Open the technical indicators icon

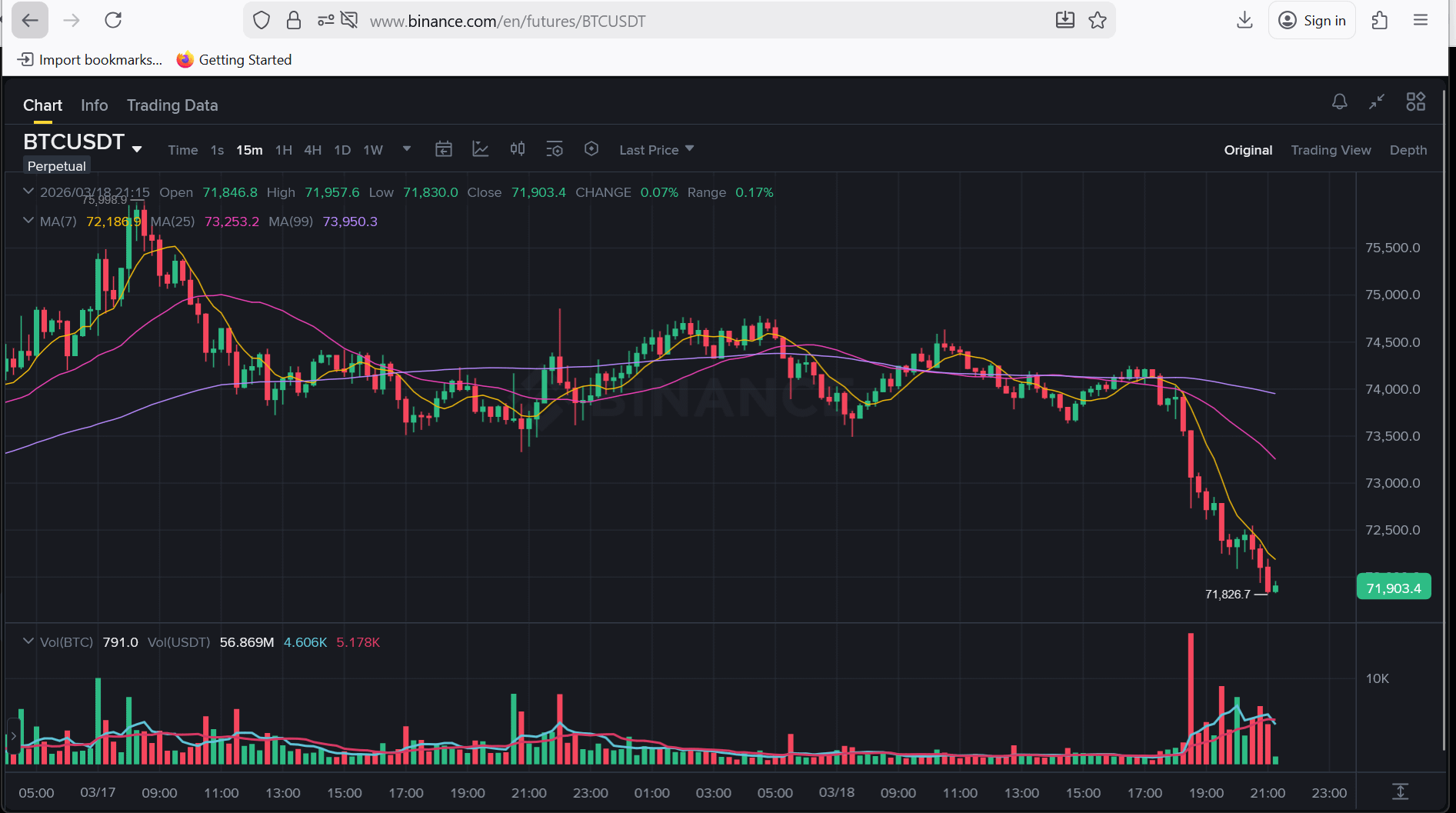pyautogui.click(x=481, y=149)
